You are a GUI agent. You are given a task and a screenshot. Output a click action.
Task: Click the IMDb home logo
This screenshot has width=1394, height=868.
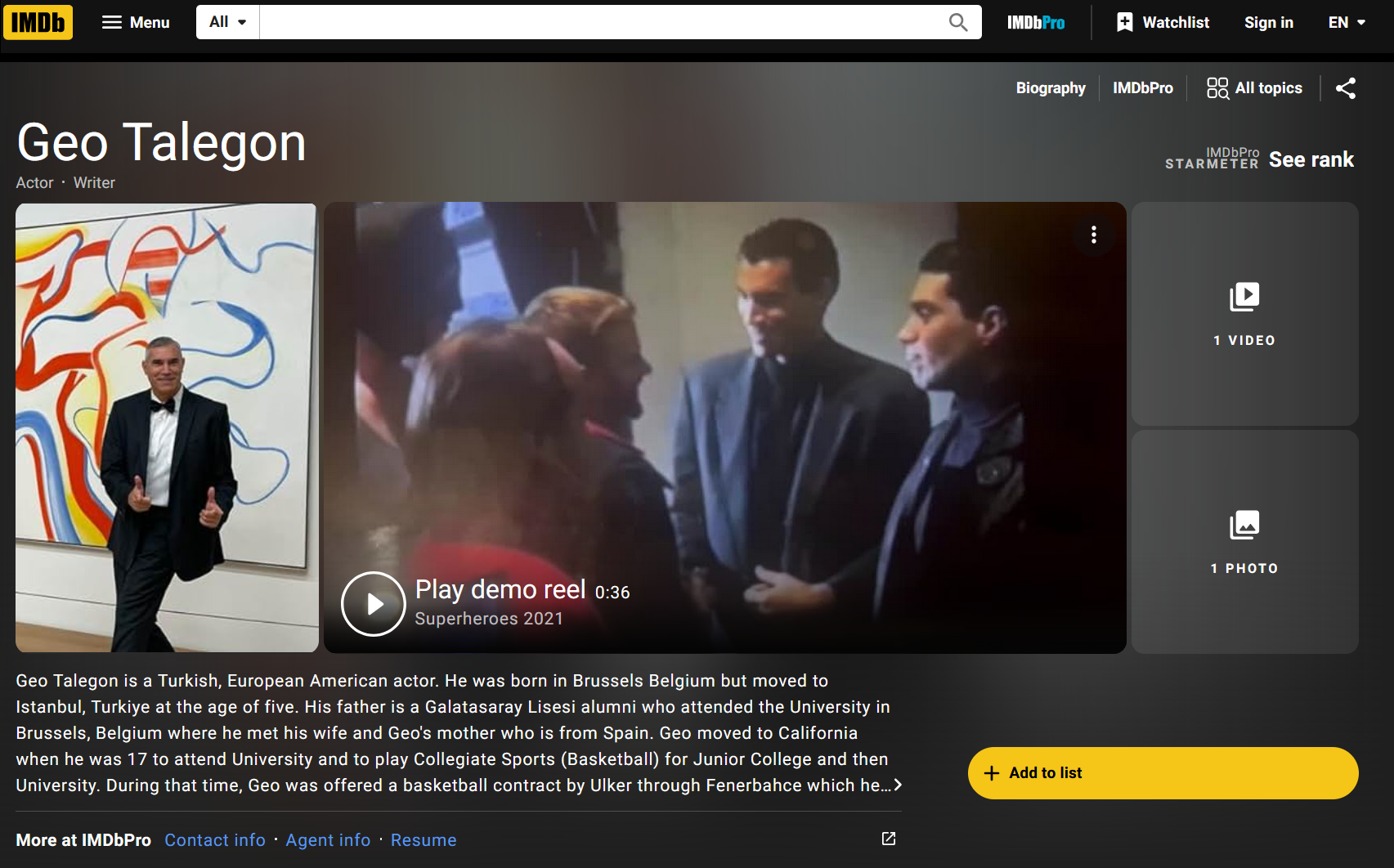point(38,22)
